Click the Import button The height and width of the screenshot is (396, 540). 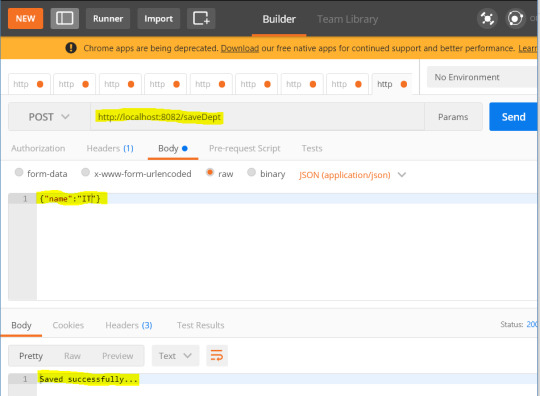point(158,18)
